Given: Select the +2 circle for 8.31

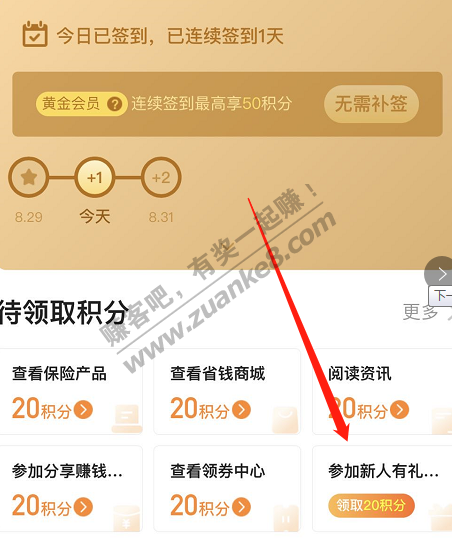Looking at the screenshot, I should pos(161,177).
